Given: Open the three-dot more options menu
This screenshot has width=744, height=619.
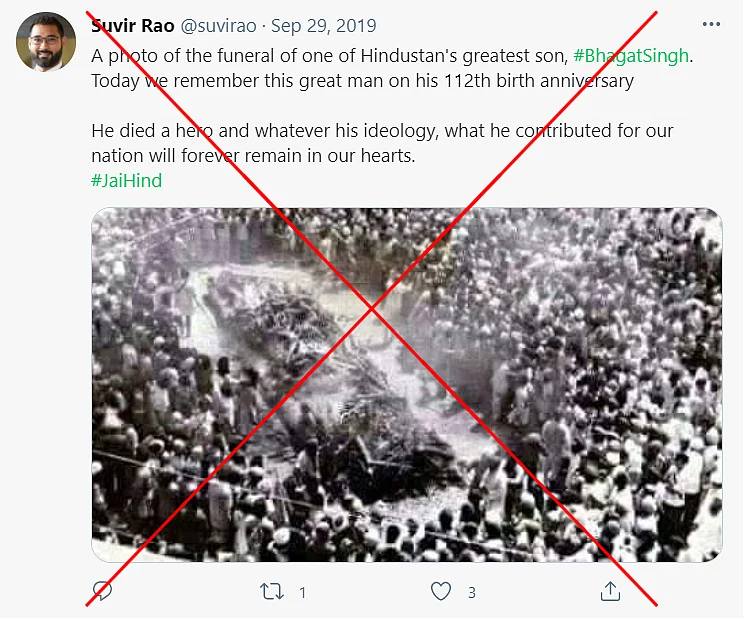Looking at the screenshot, I should pyautogui.click(x=711, y=24).
